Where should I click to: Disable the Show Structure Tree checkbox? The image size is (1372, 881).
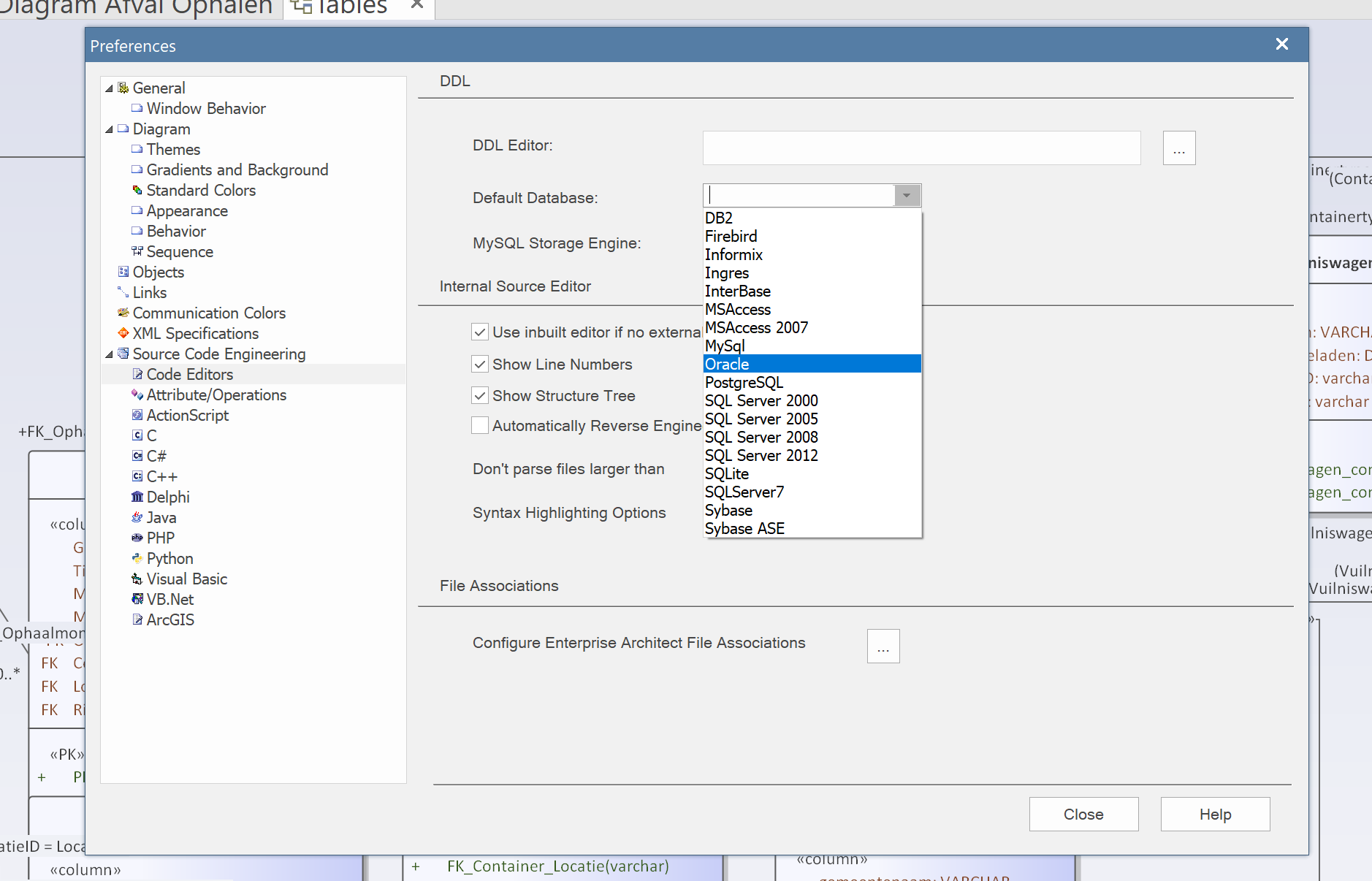[480, 395]
